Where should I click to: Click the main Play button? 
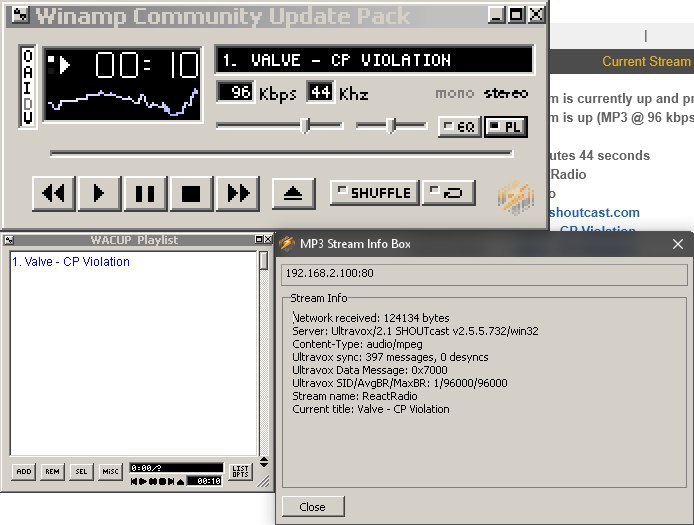tap(99, 193)
